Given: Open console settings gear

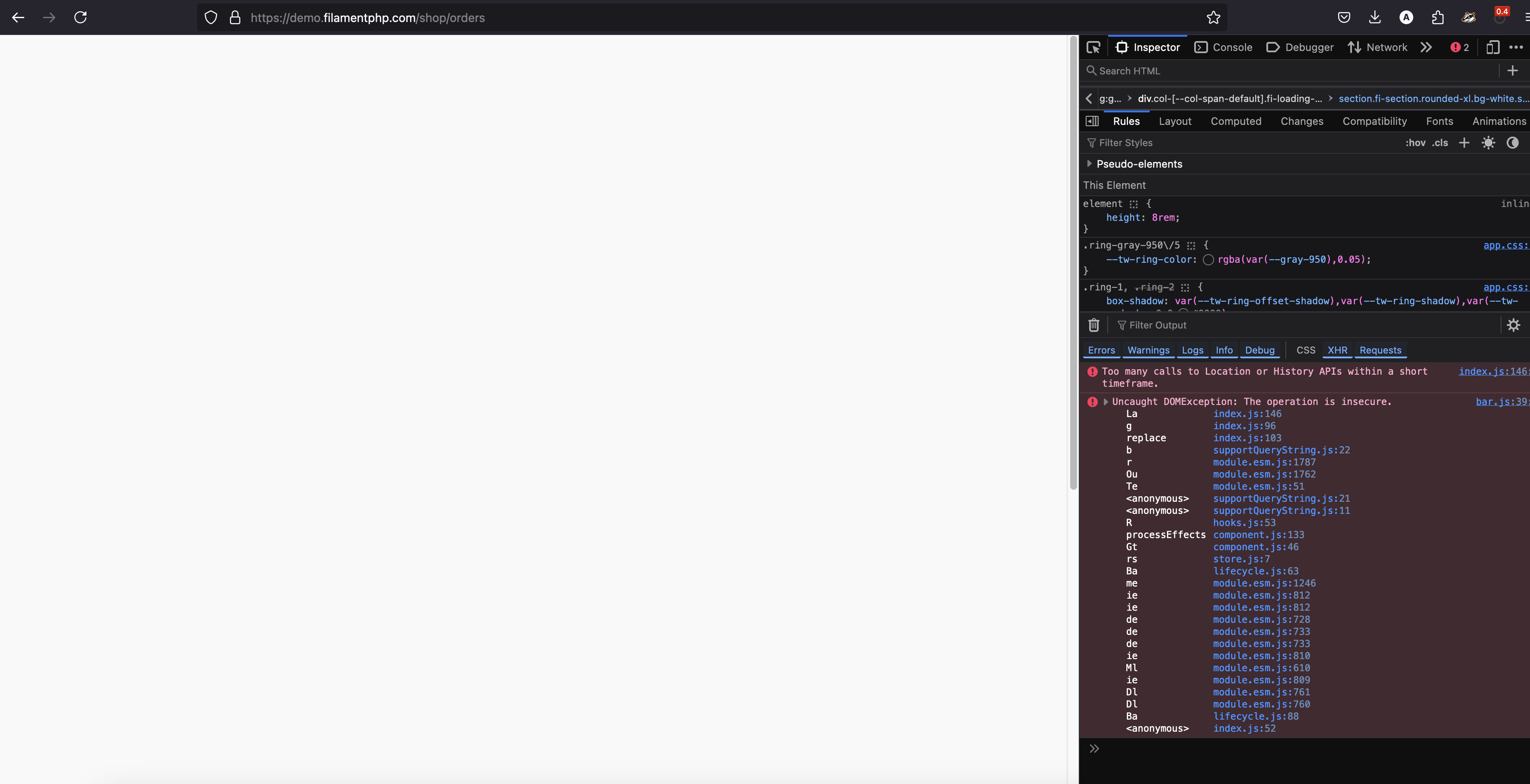Looking at the screenshot, I should (1514, 325).
